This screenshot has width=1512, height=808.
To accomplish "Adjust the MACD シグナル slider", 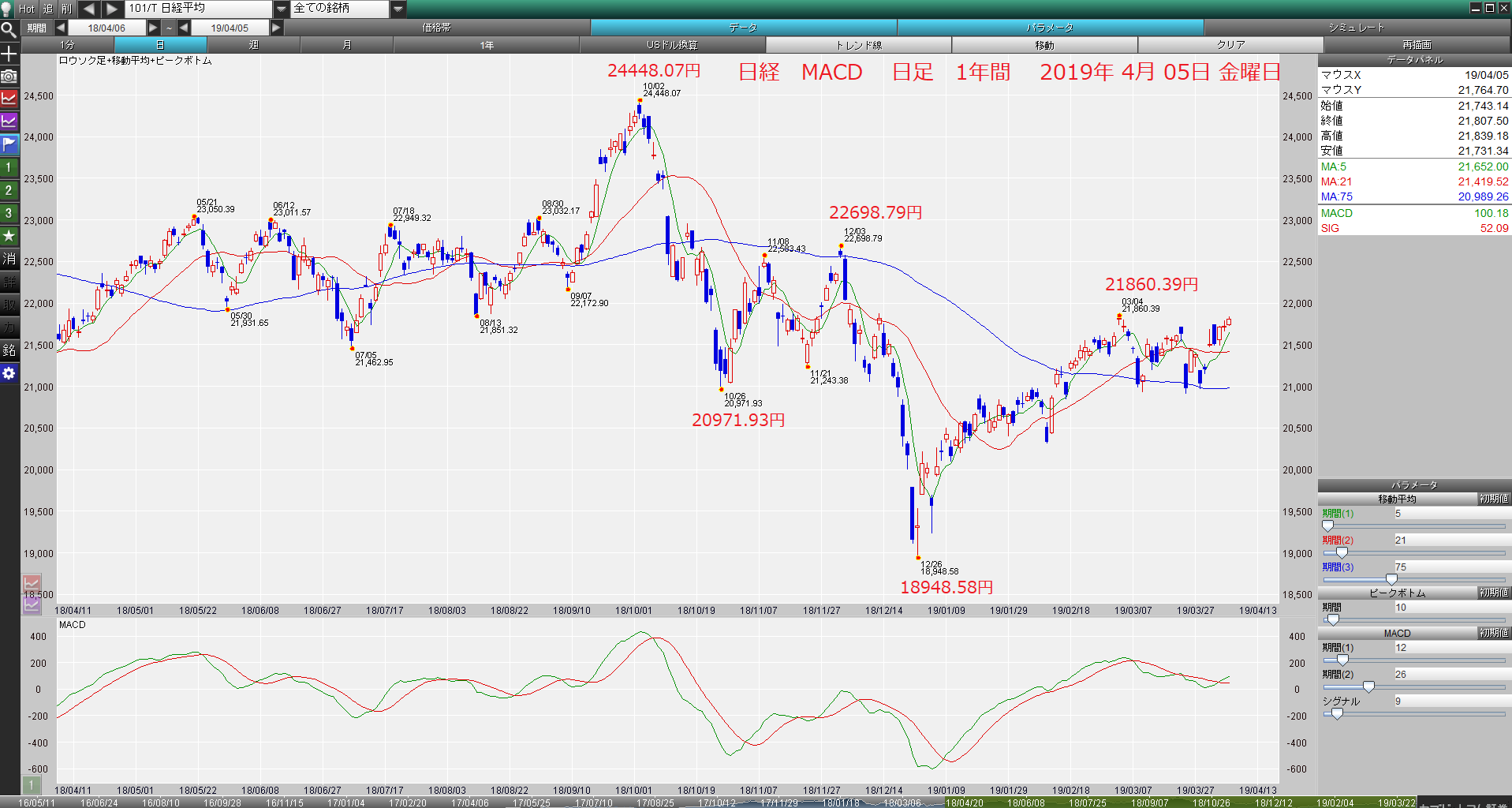I will click(1337, 713).
